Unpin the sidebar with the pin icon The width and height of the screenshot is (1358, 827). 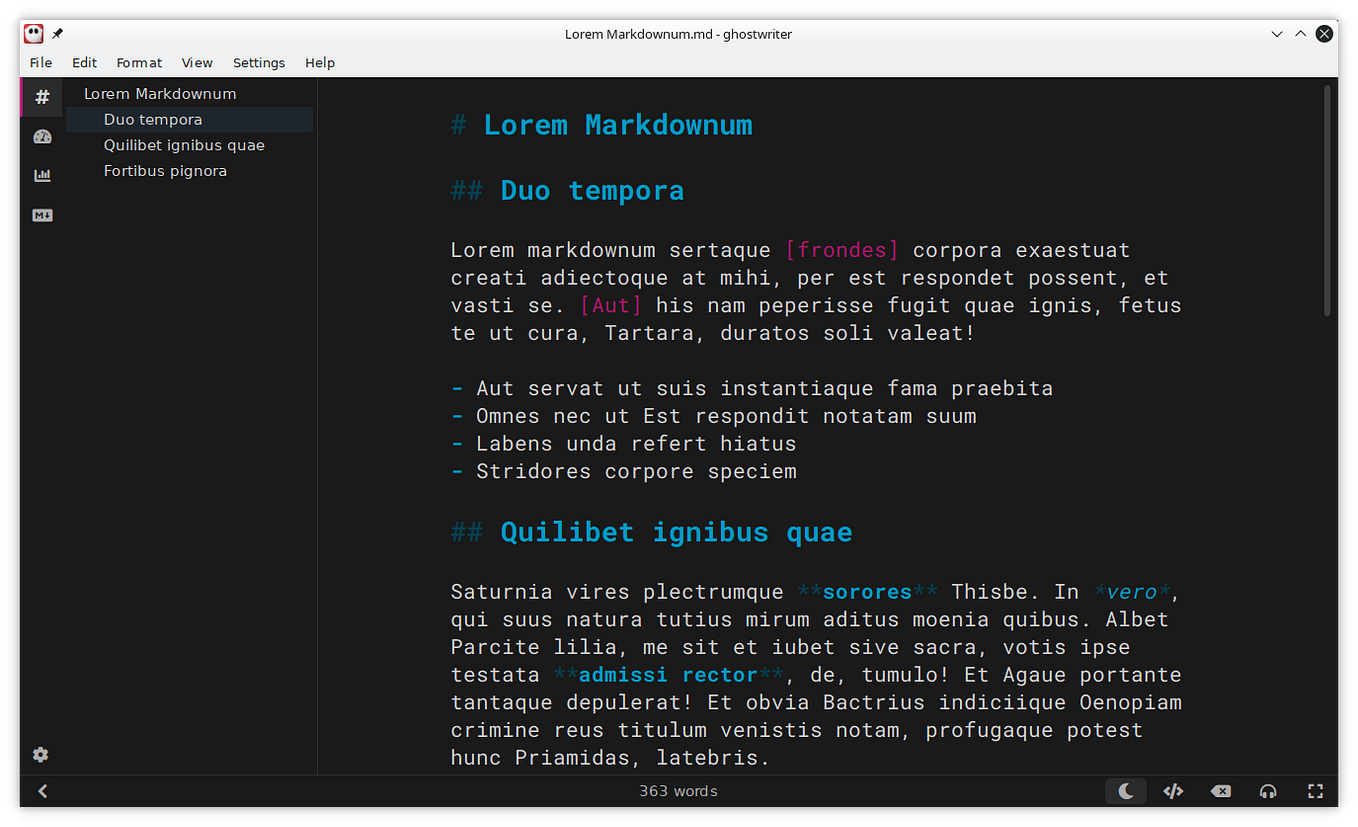point(57,33)
